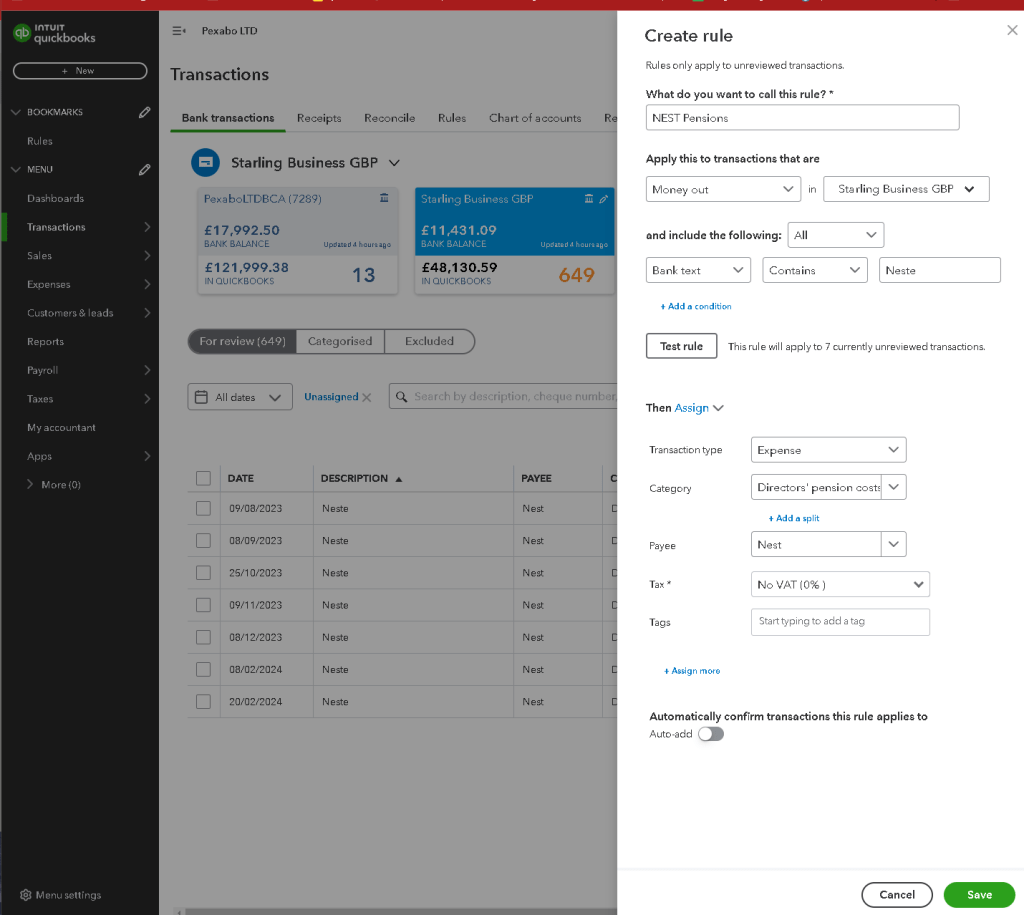Toggle the Auto-add switch
The width and height of the screenshot is (1024, 915).
click(x=711, y=734)
